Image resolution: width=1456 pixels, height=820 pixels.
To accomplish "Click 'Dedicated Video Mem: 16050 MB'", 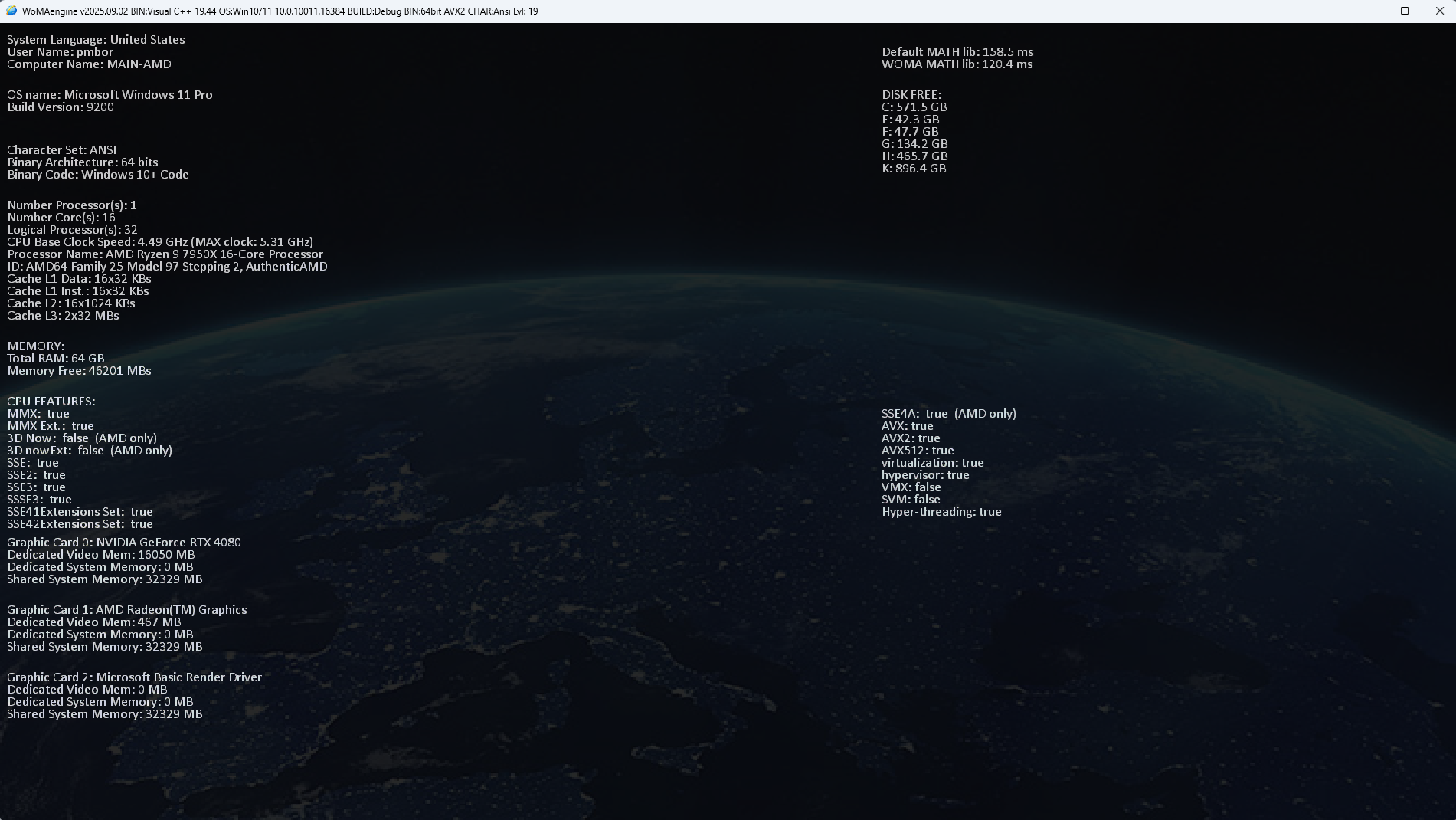I will (x=101, y=555).
